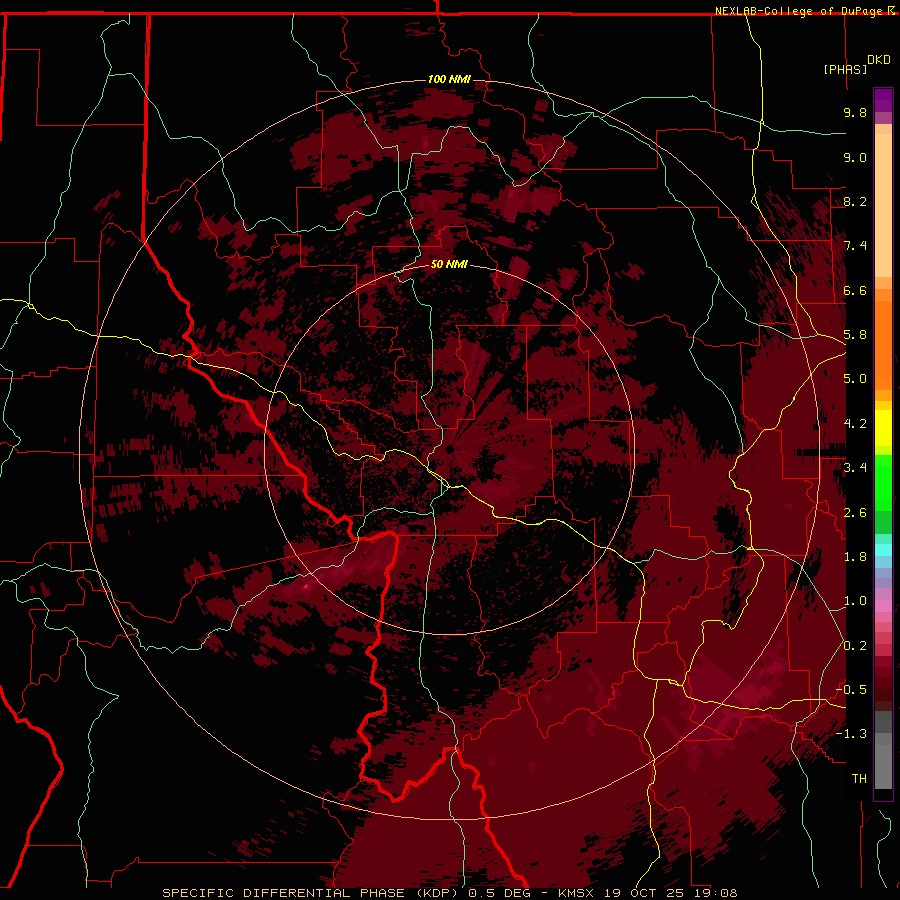Click the 5.8 legend value
Screen dimensions: 900x900
855,335
